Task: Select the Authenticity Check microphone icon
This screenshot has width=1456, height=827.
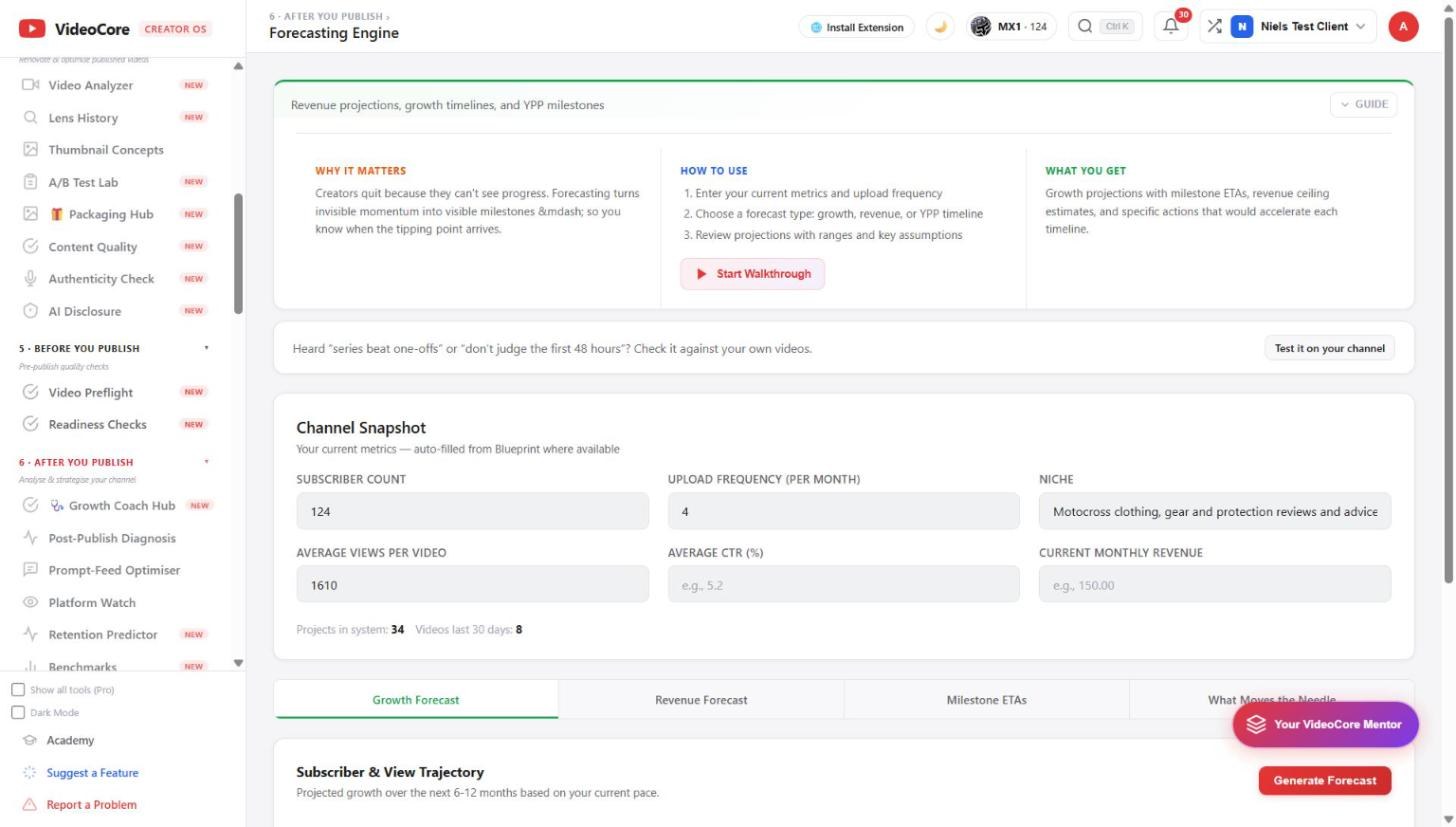Action: pos(30,278)
